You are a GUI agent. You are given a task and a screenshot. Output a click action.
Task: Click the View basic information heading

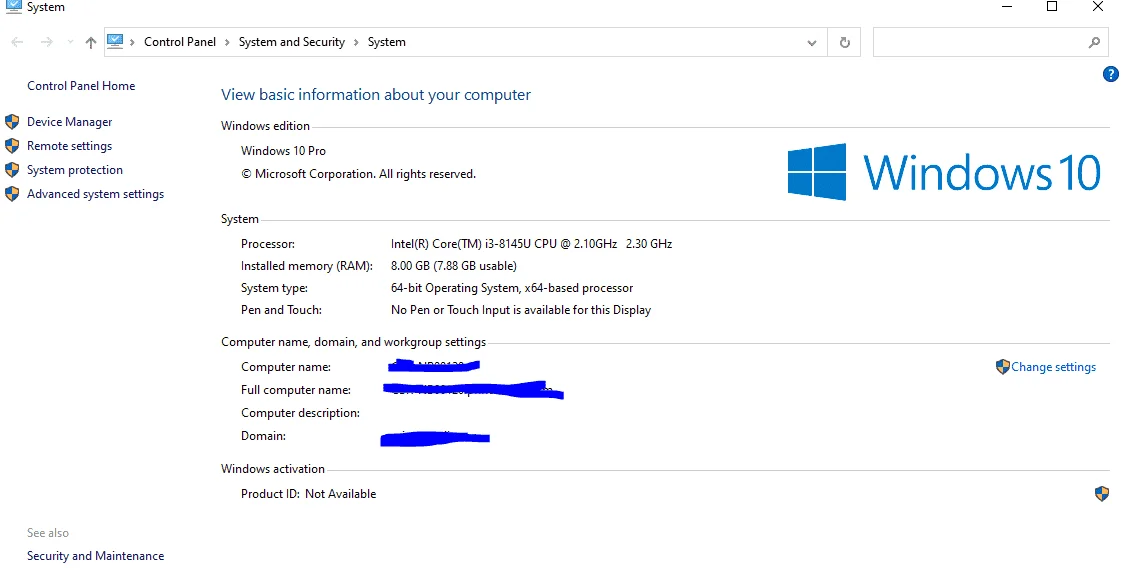(376, 95)
